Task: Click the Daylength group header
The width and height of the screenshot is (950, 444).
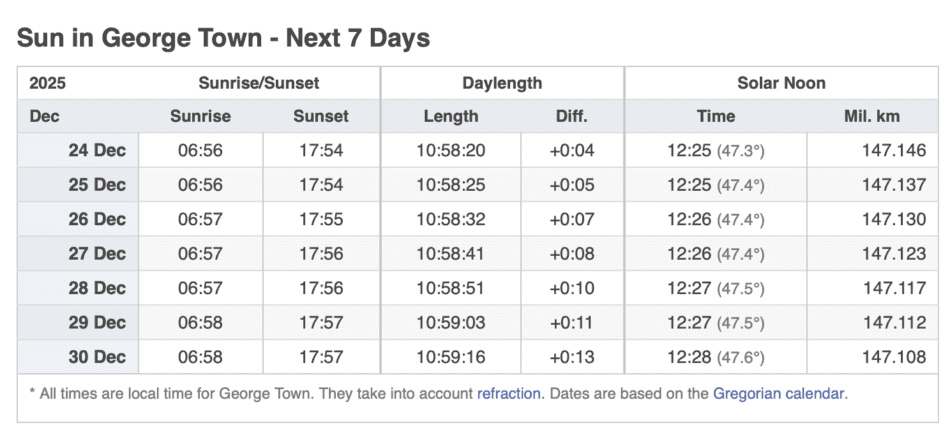Action: [502, 83]
